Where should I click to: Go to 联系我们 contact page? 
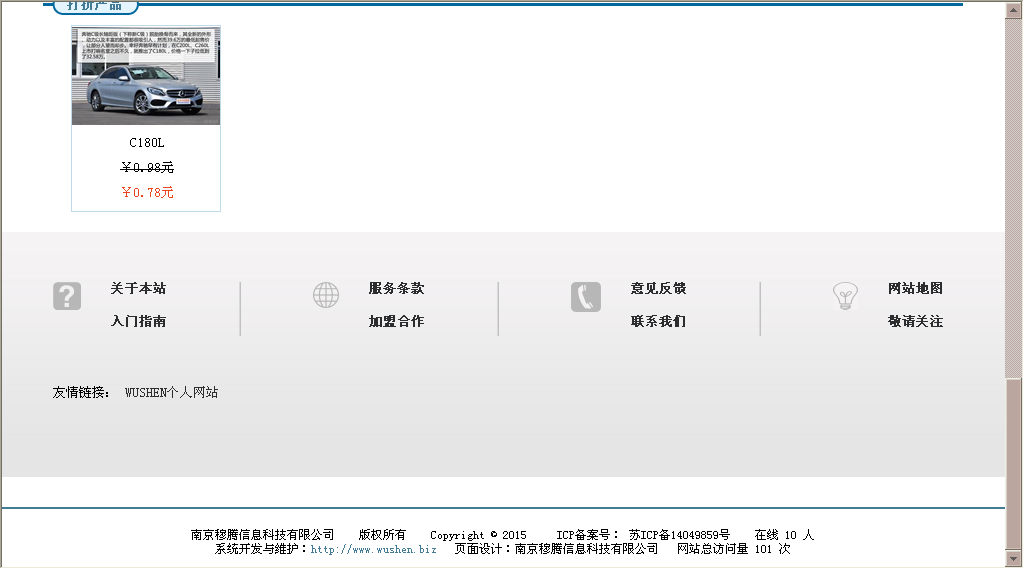click(x=658, y=322)
